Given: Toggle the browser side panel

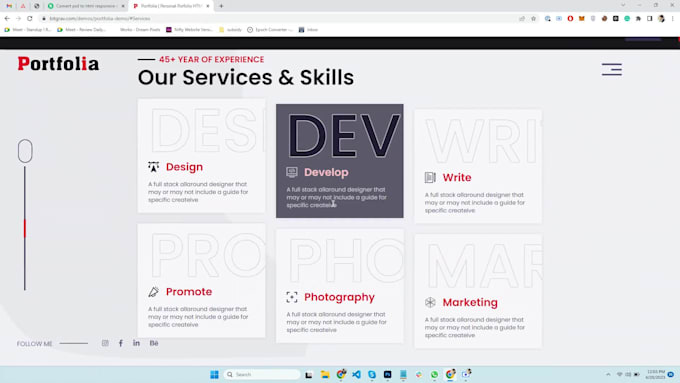Looking at the screenshot, I should (650, 19).
